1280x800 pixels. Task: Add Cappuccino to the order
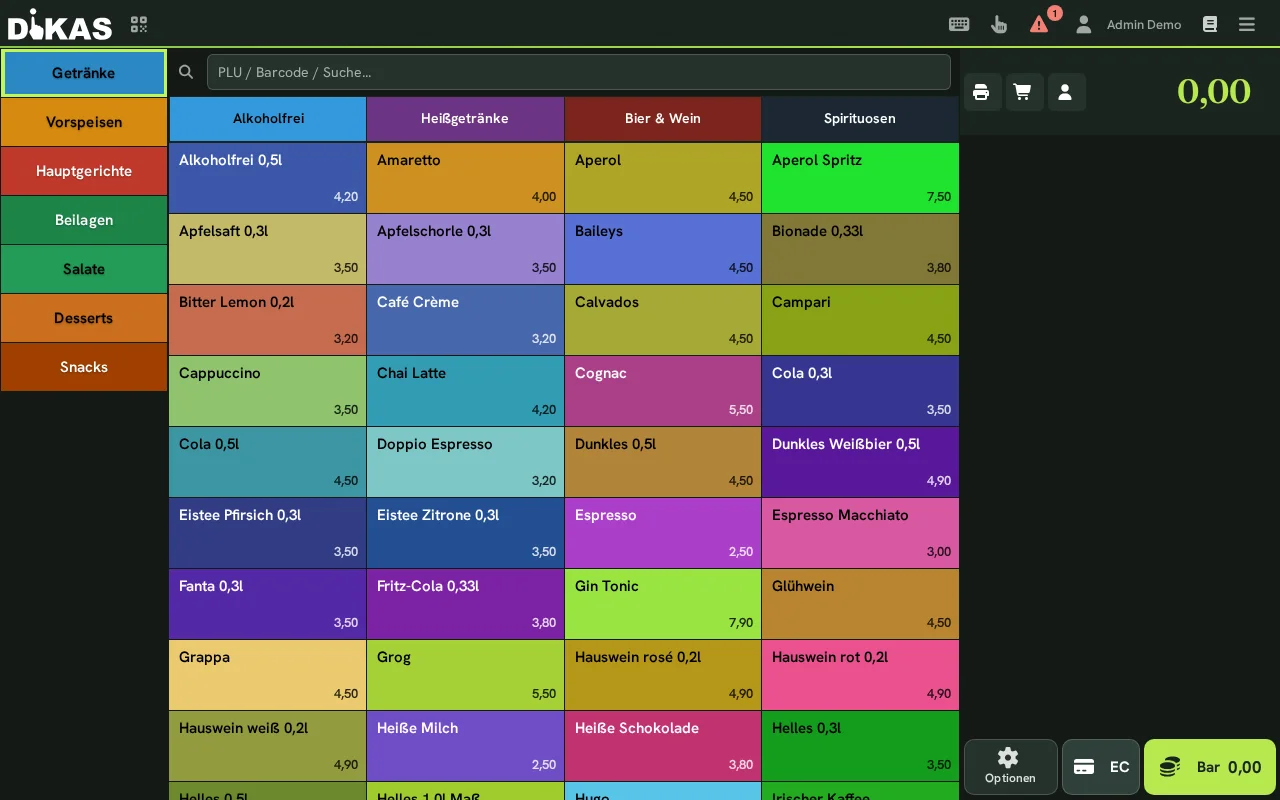coord(268,391)
